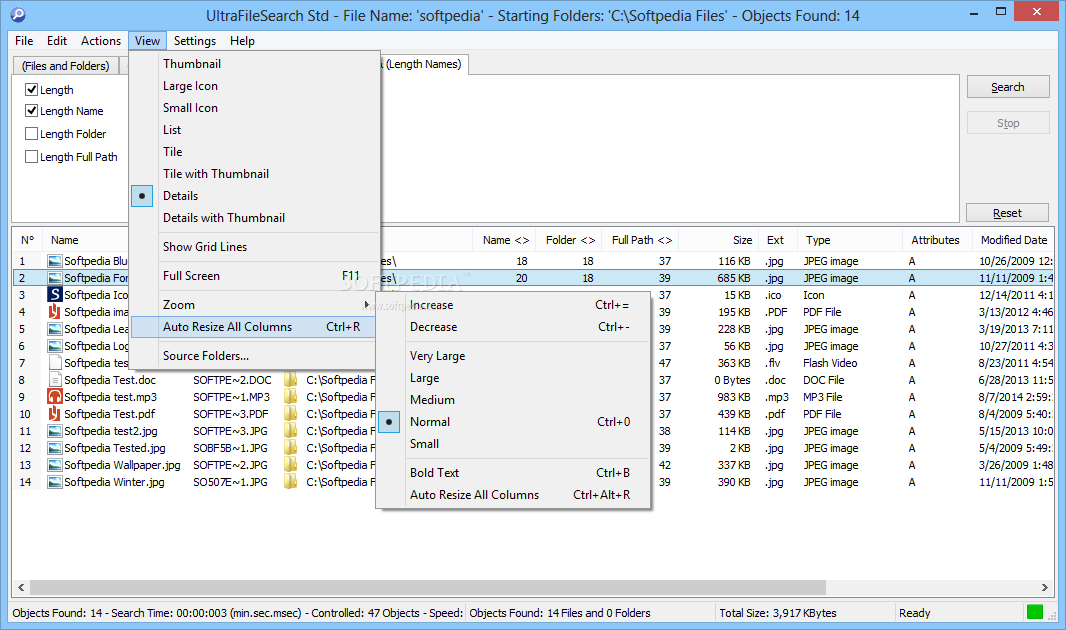This screenshot has width=1066, height=630.
Task: Click the folder icon in the Softpedia test.mp3 row
Action: tap(291, 397)
